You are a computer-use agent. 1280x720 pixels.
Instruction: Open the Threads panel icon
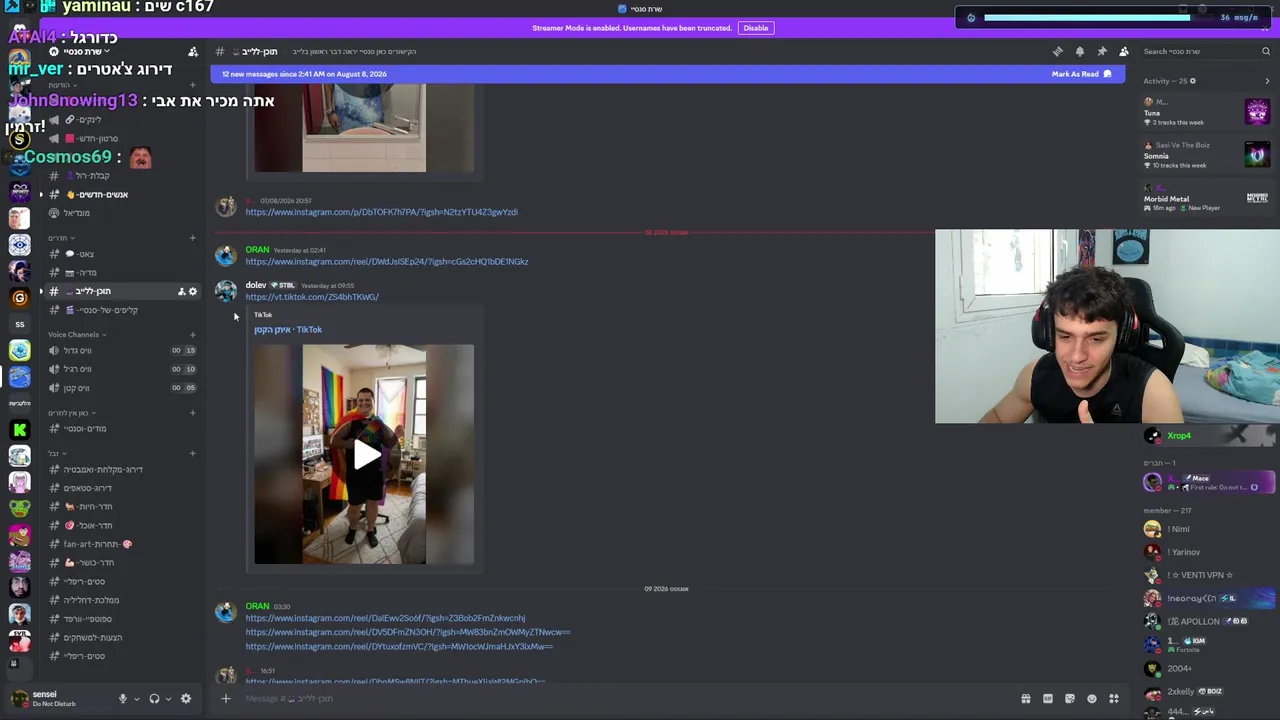[x=1058, y=51]
